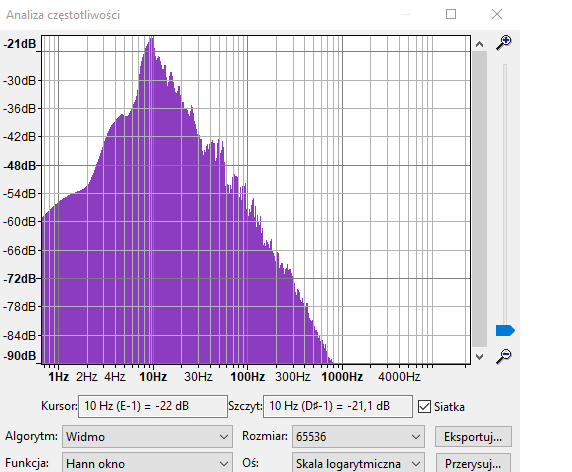Click the Eksportuj... button
572x472 pixels.
pos(473,437)
